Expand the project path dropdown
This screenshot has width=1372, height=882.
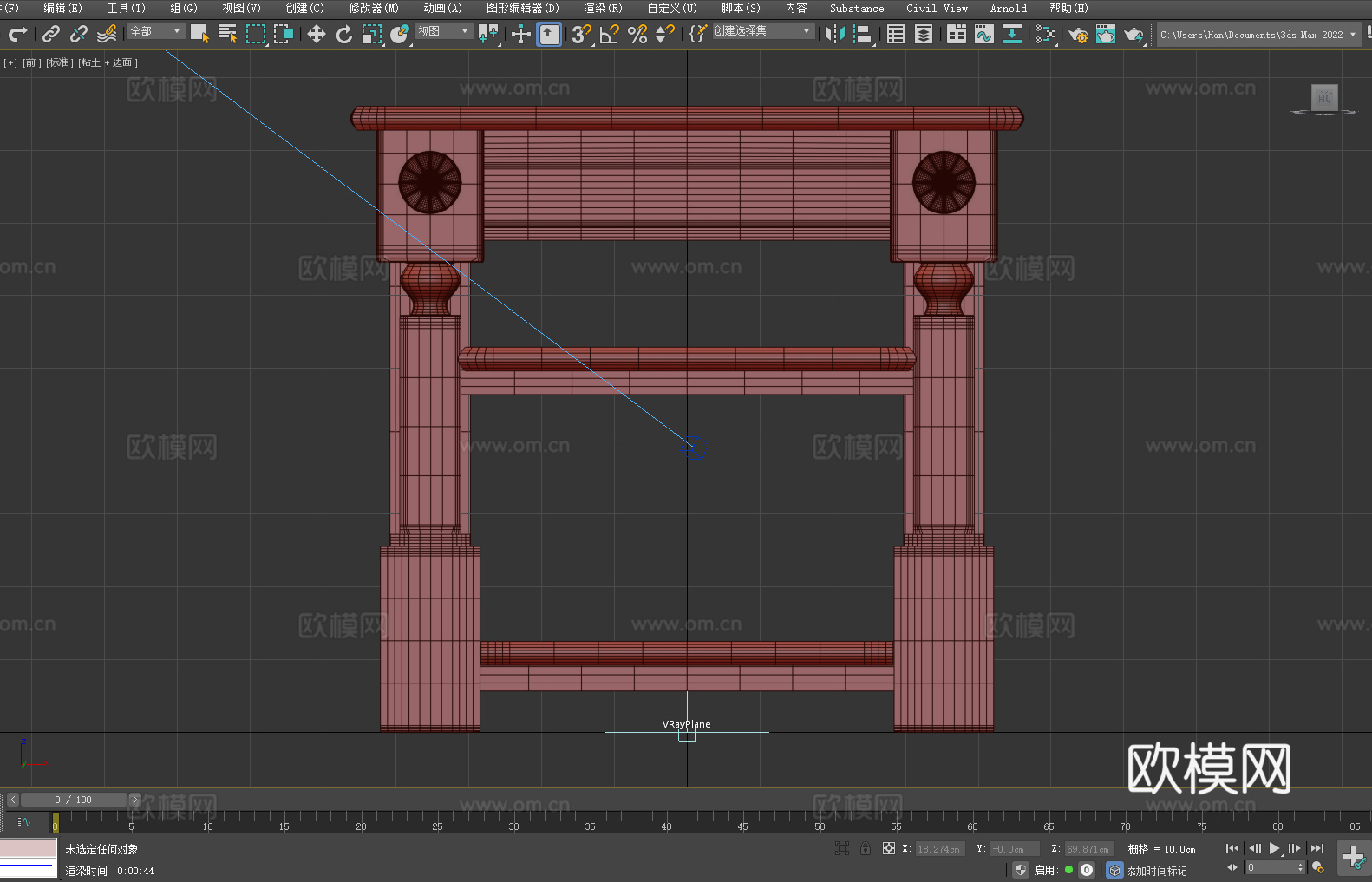[1353, 35]
